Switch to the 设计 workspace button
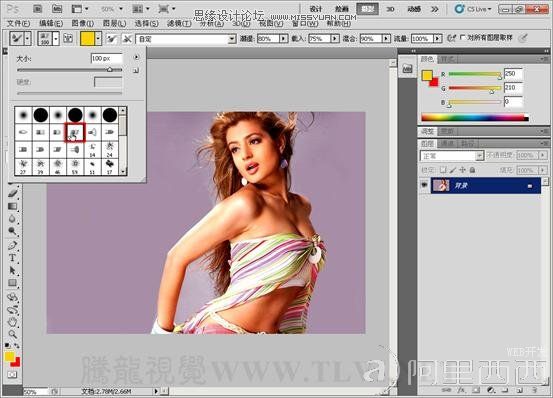 click(316, 9)
